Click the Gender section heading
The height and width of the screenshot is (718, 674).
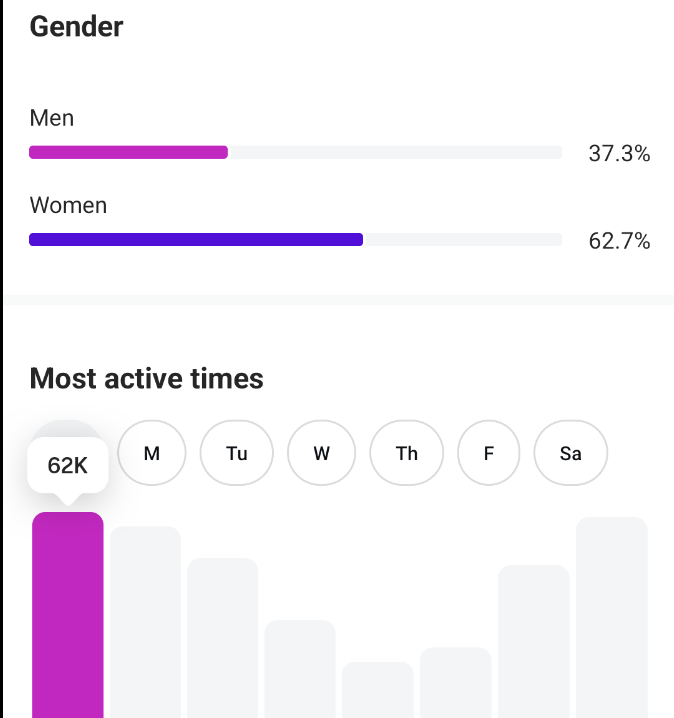click(x=76, y=26)
